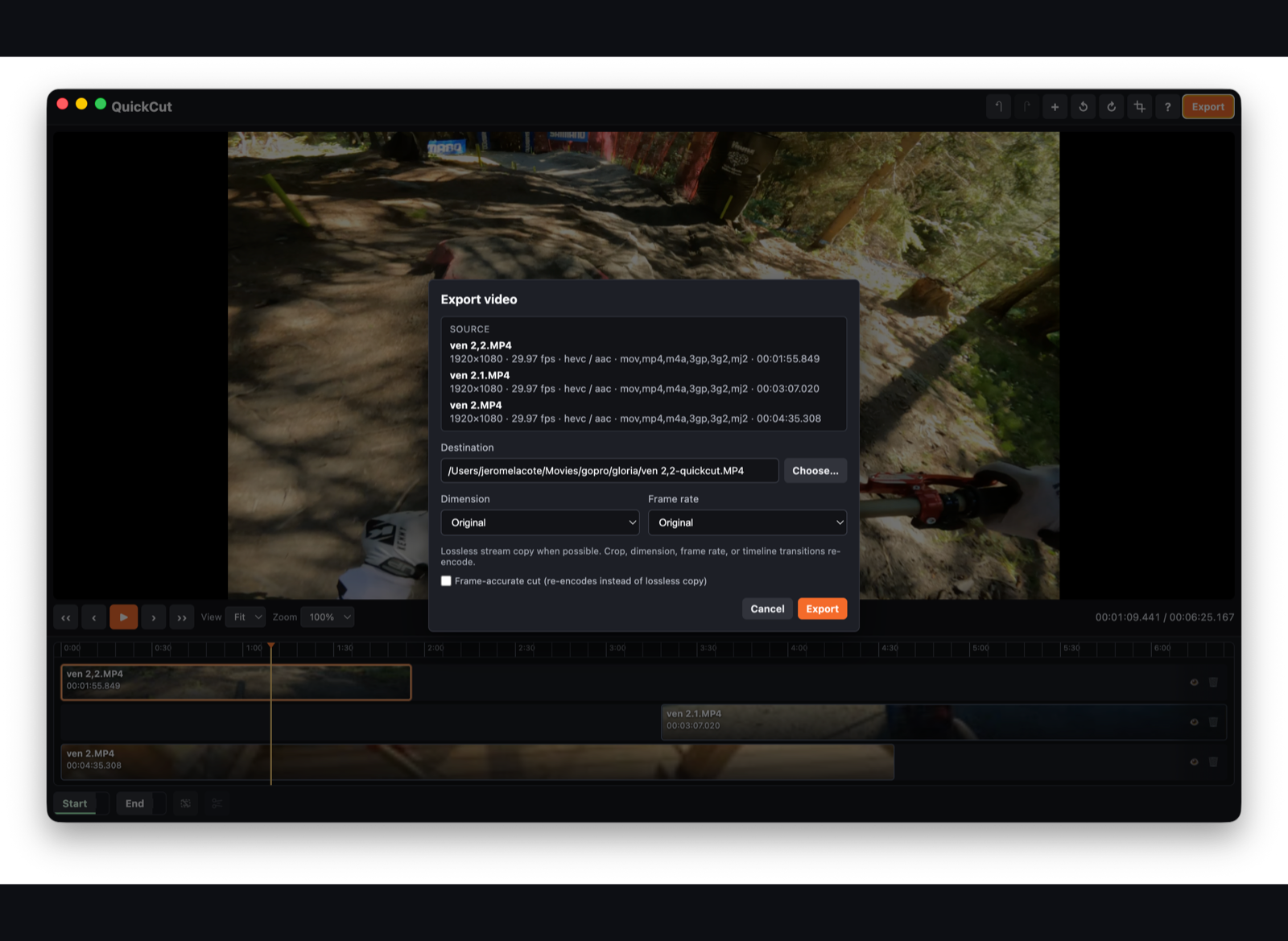Click the 00:04:35.308 duration in the source list
Viewport: 1288px width, 941px height.
[789, 419]
